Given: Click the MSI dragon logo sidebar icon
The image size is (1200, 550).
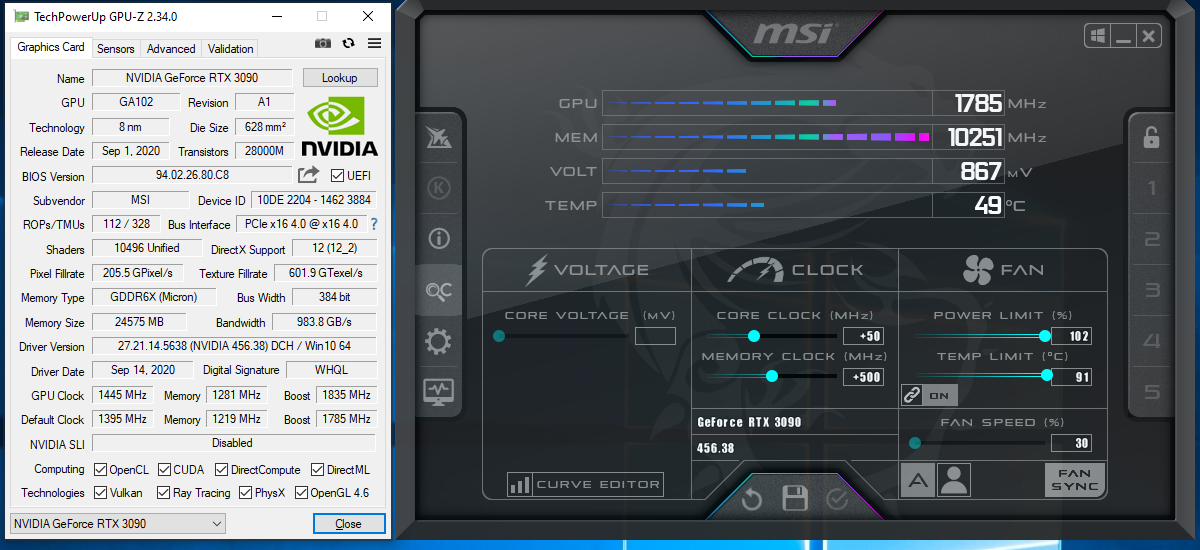Looking at the screenshot, I should pyautogui.click(x=438, y=138).
